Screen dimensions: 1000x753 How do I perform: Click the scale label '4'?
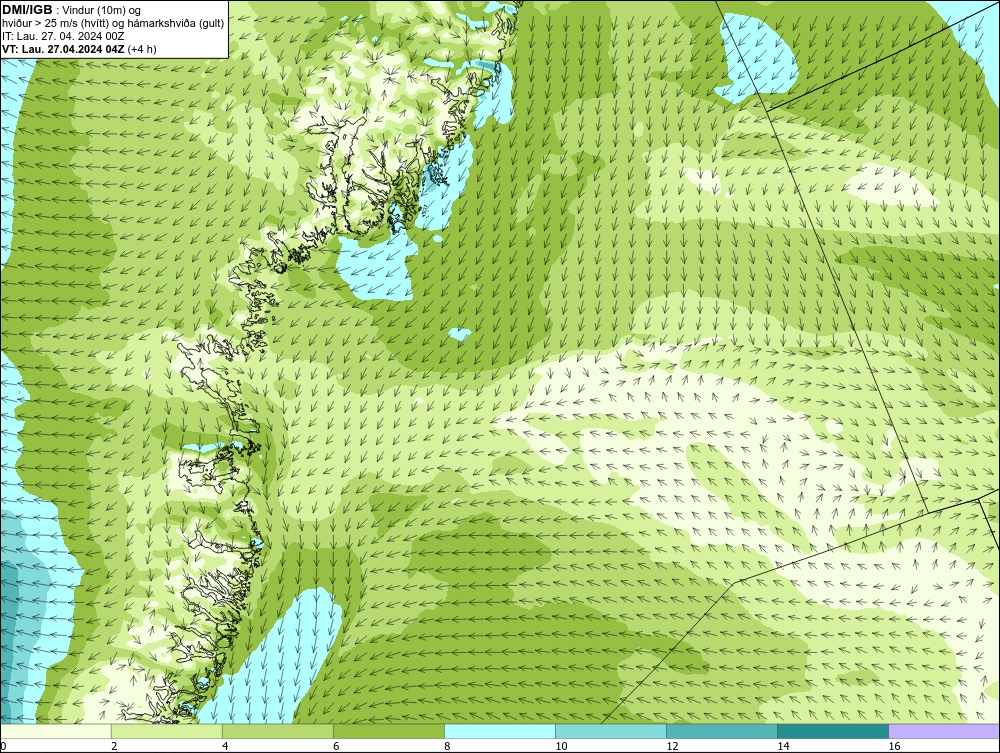[225, 747]
